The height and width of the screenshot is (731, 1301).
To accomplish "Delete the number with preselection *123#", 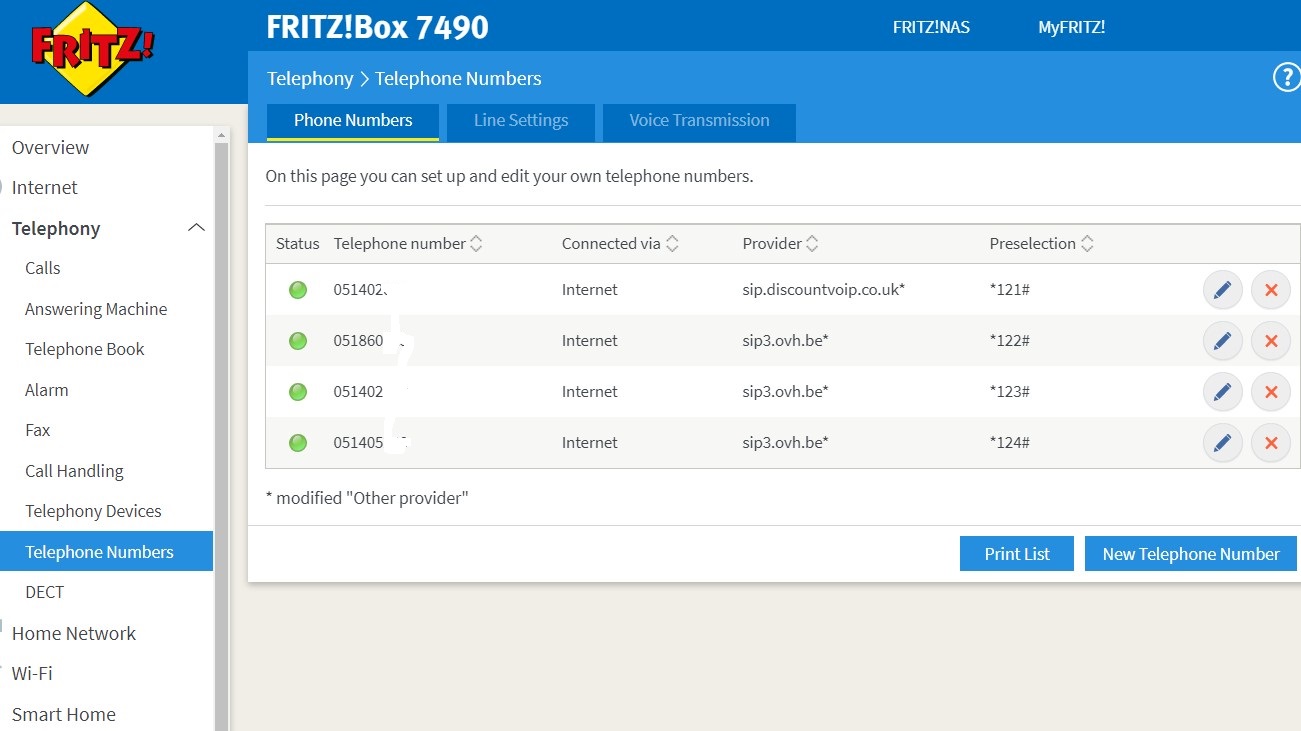I will (1271, 392).
